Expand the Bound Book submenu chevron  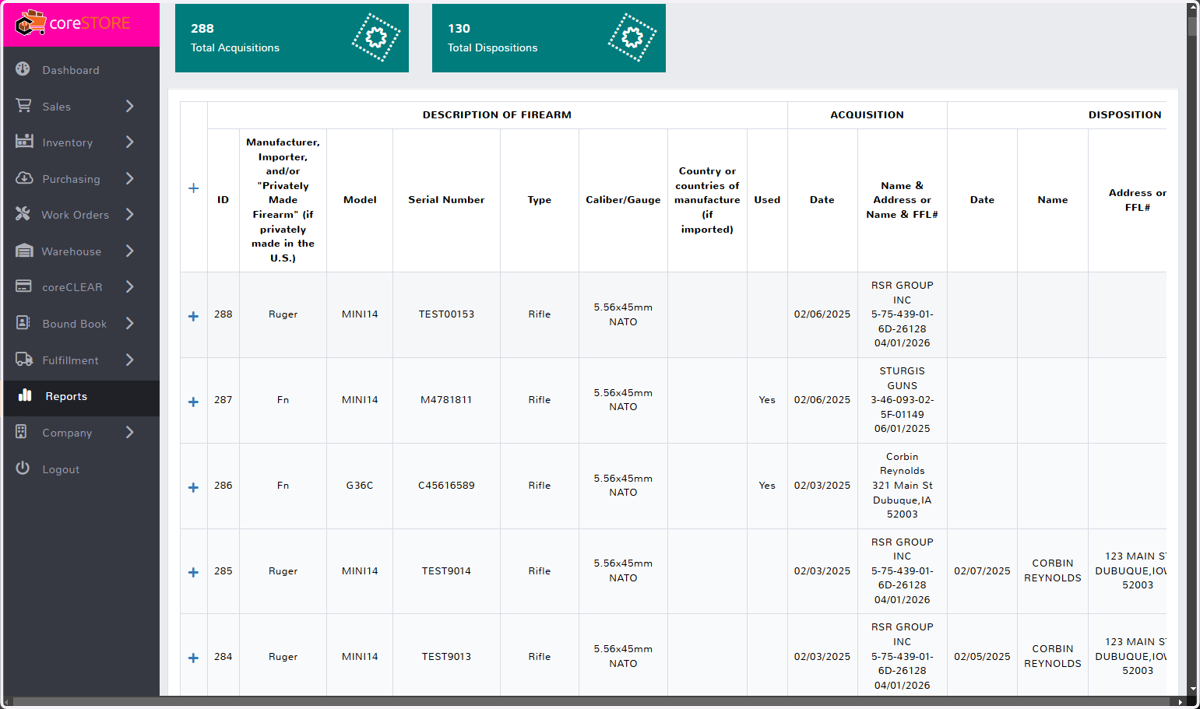point(130,323)
